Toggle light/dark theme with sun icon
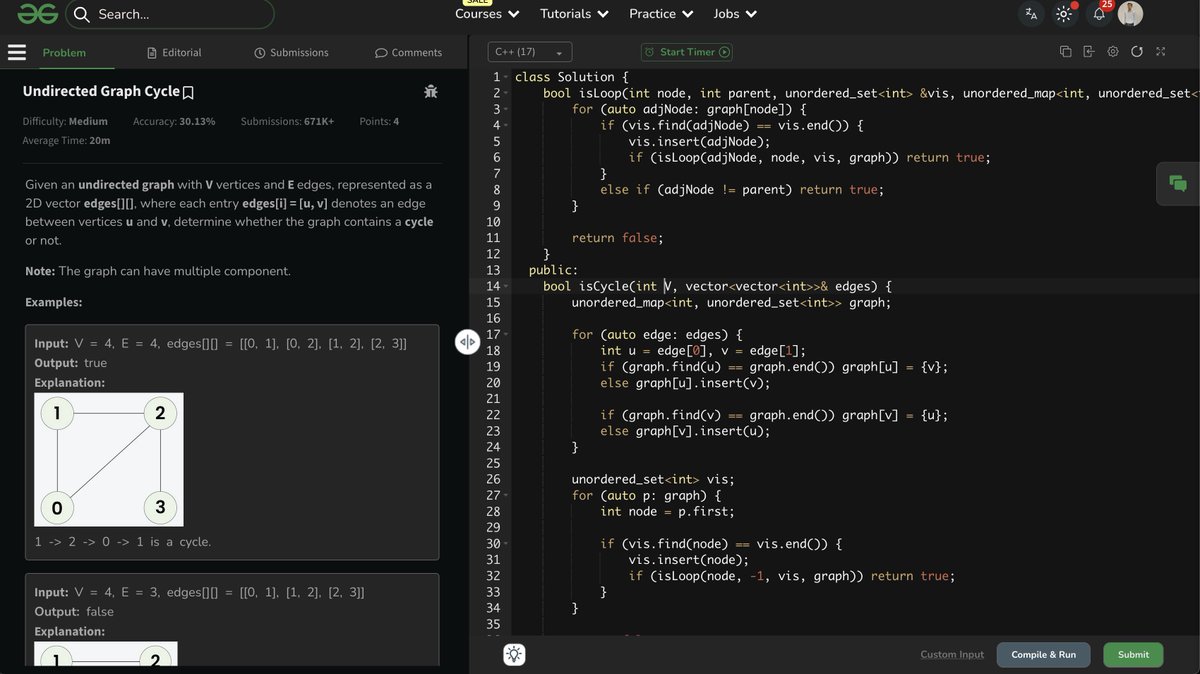The height and width of the screenshot is (674, 1200). pyautogui.click(x=1064, y=14)
